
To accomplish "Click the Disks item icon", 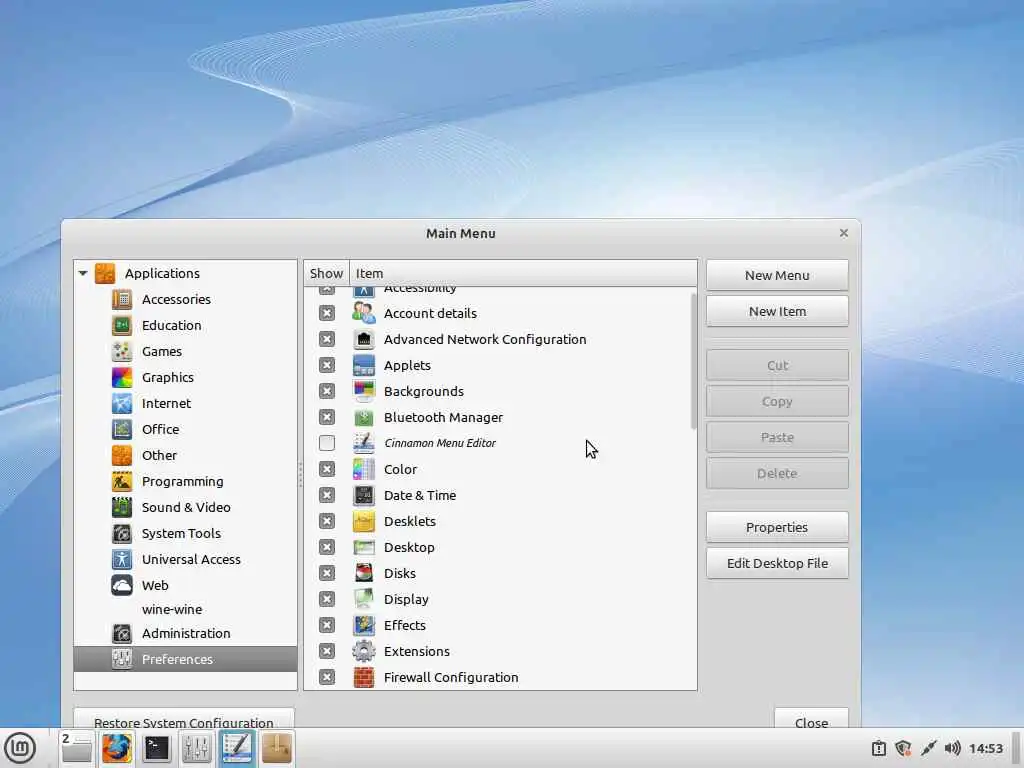I will click(364, 573).
